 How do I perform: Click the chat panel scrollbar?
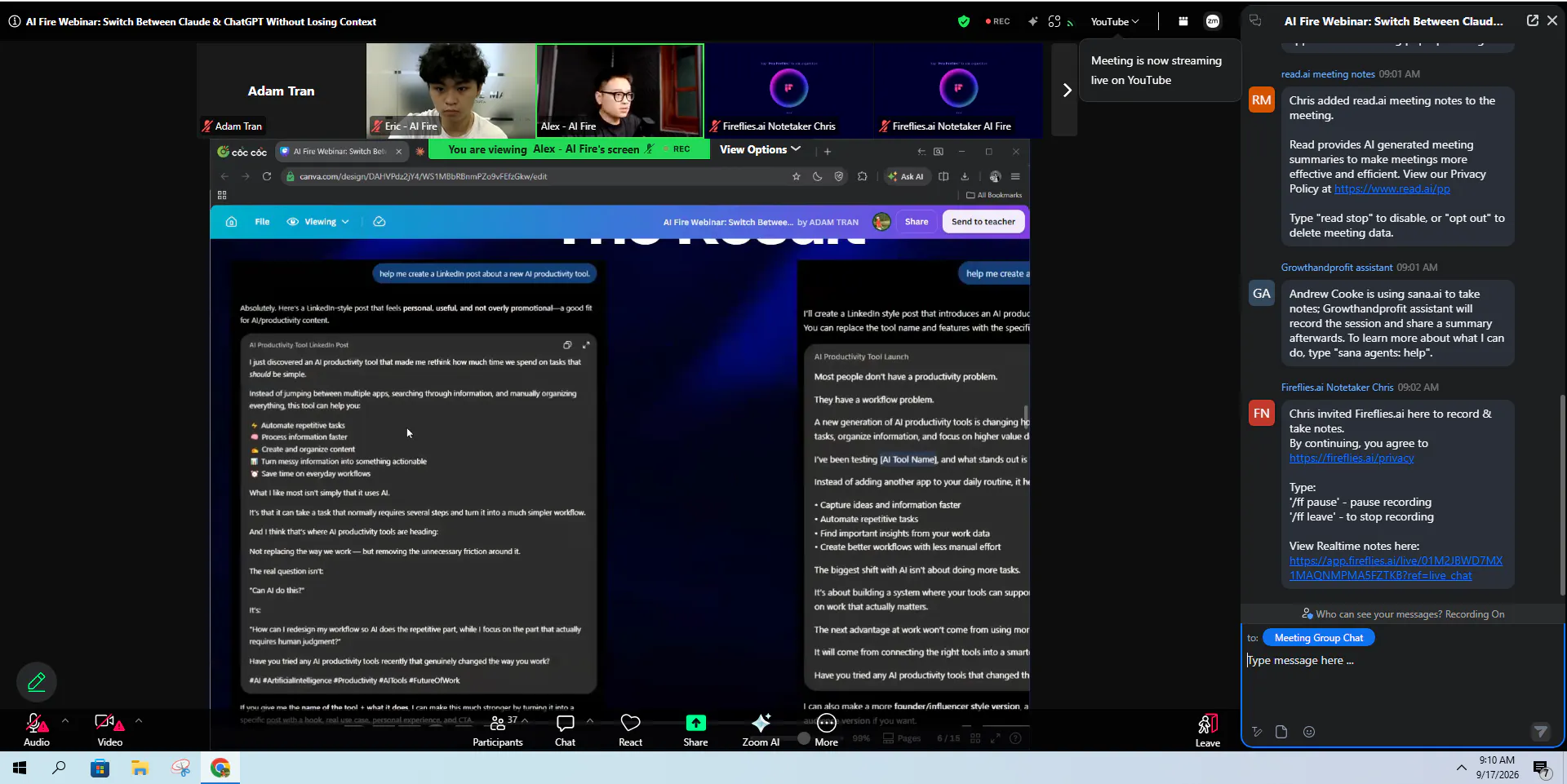pos(1562,494)
